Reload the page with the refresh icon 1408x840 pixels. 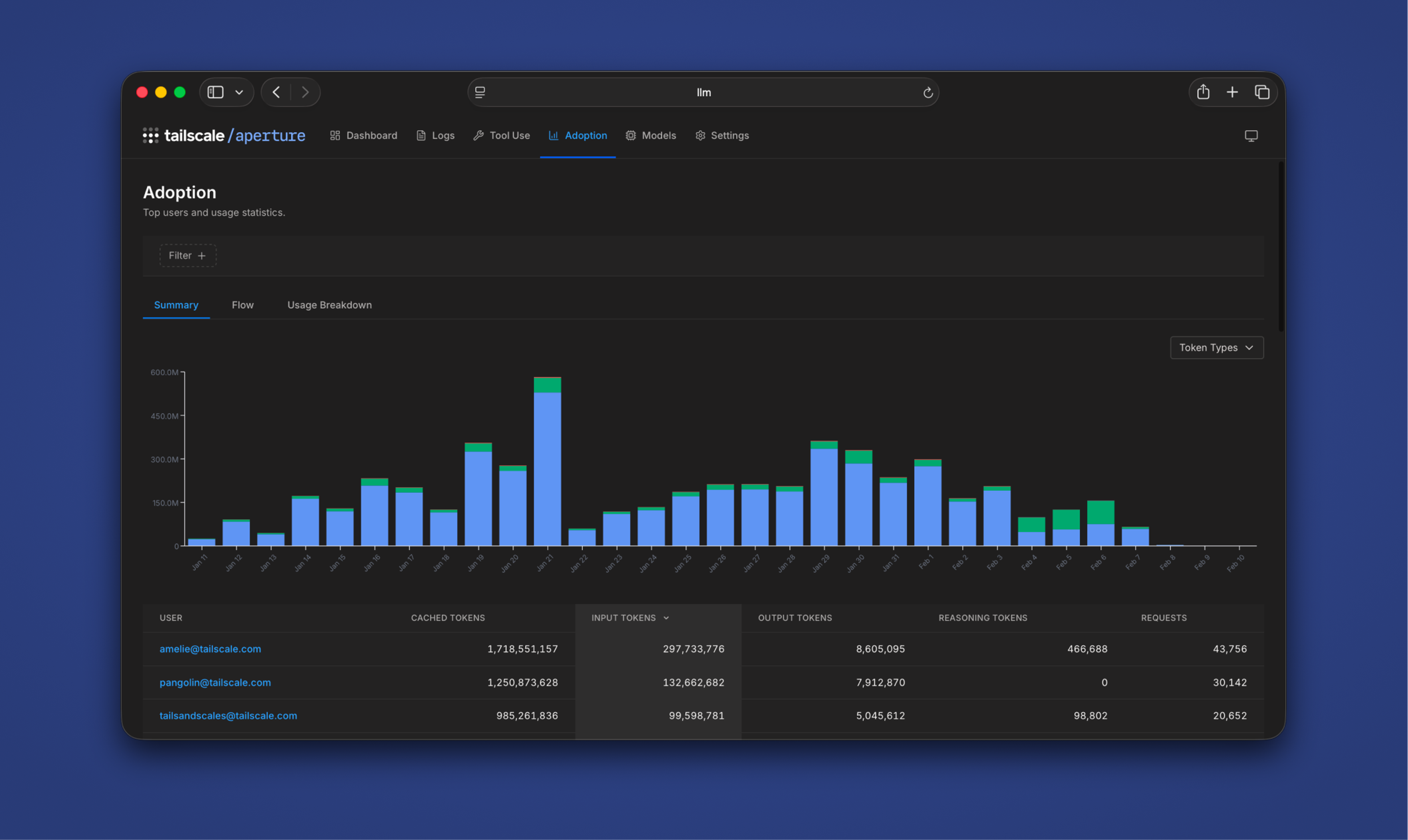928,93
